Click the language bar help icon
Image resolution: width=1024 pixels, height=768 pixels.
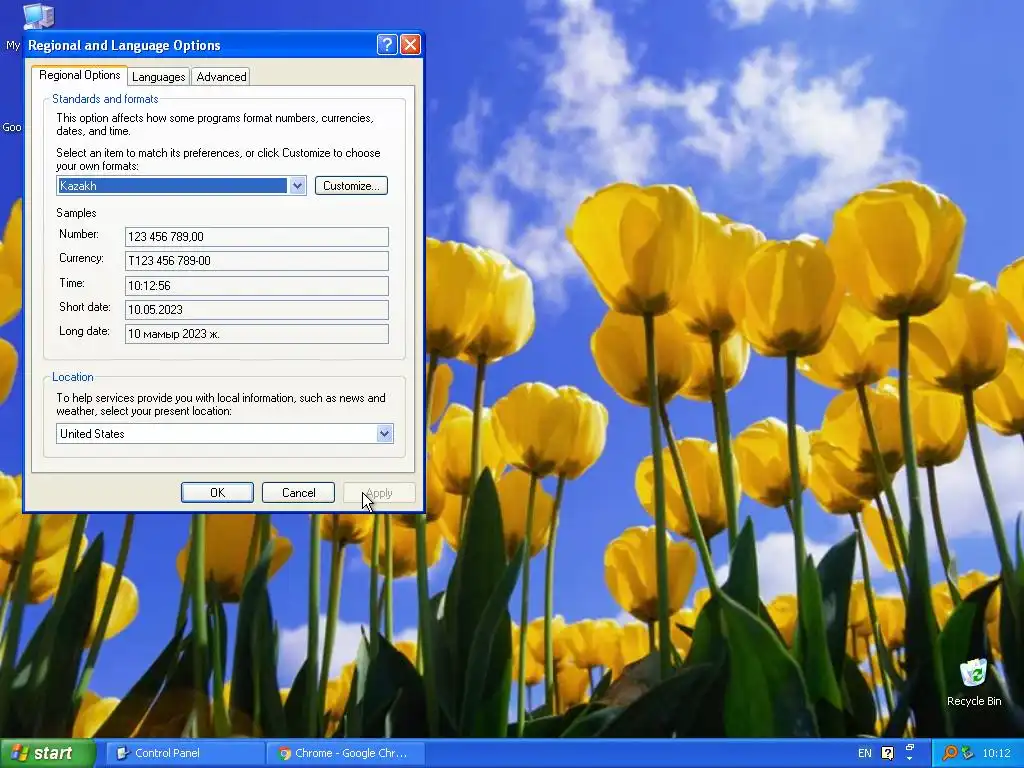888,753
